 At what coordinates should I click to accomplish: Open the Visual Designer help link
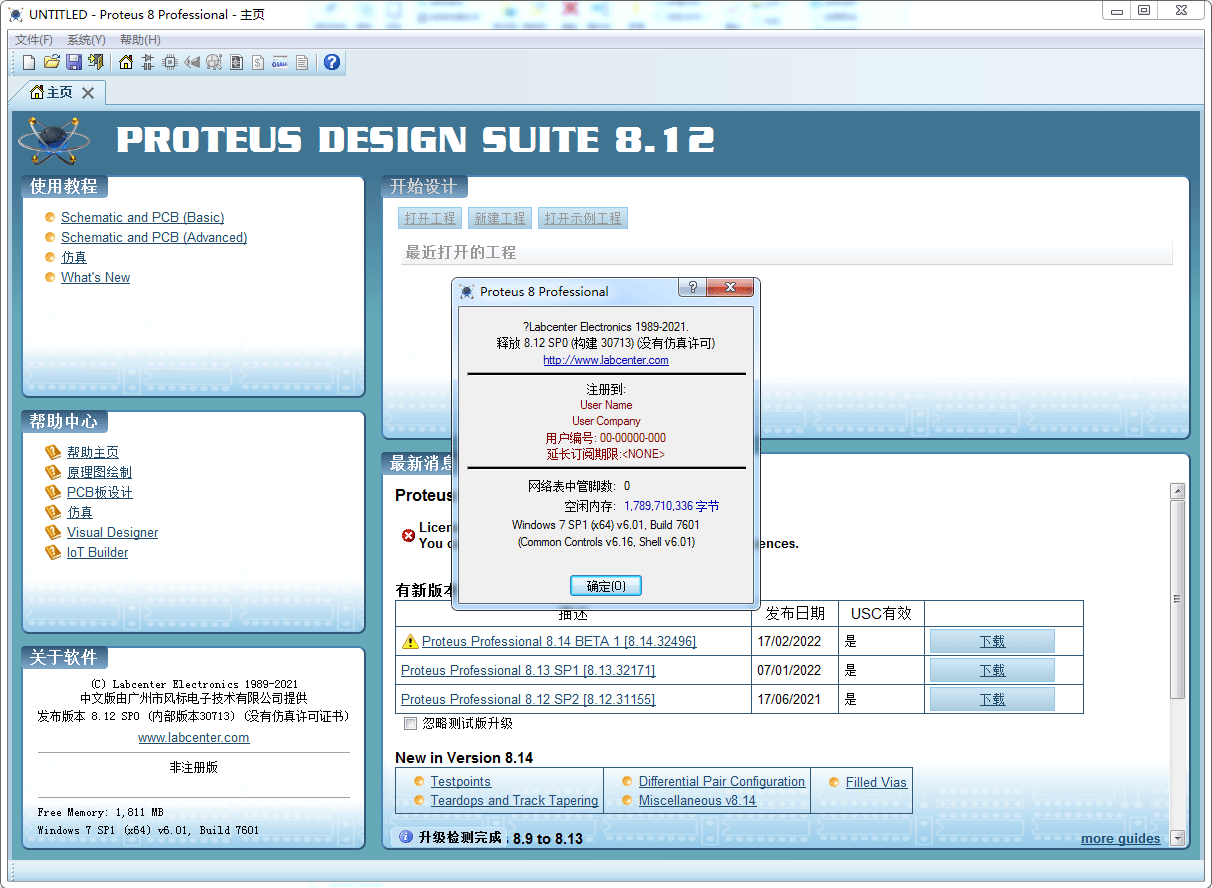[112, 532]
